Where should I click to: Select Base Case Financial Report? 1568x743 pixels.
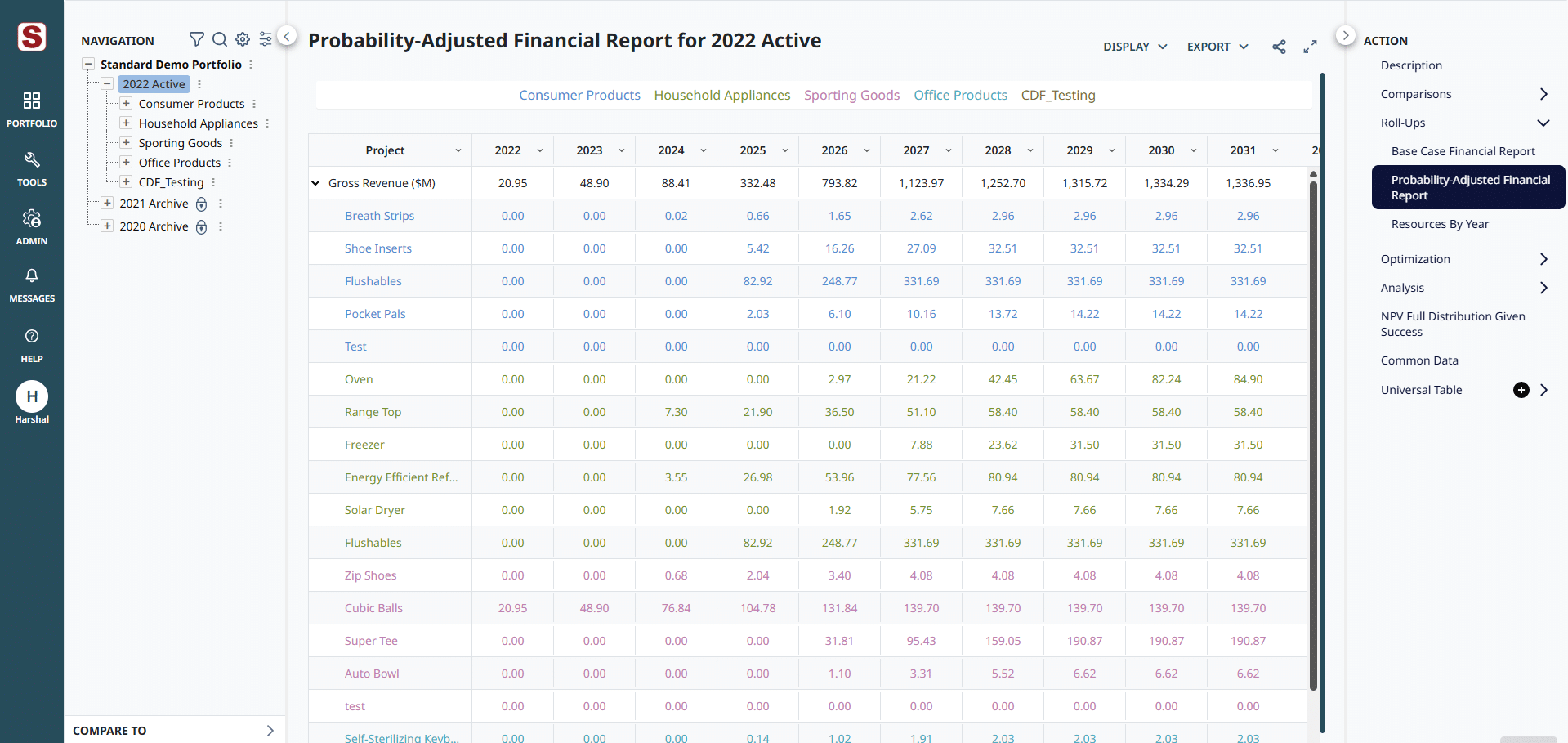click(1463, 151)
